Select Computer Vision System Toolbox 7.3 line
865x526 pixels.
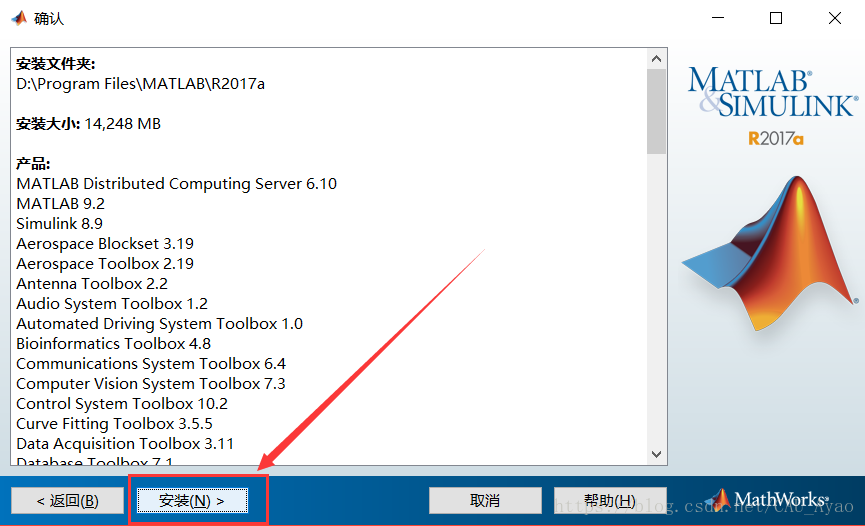pos(151,384)
